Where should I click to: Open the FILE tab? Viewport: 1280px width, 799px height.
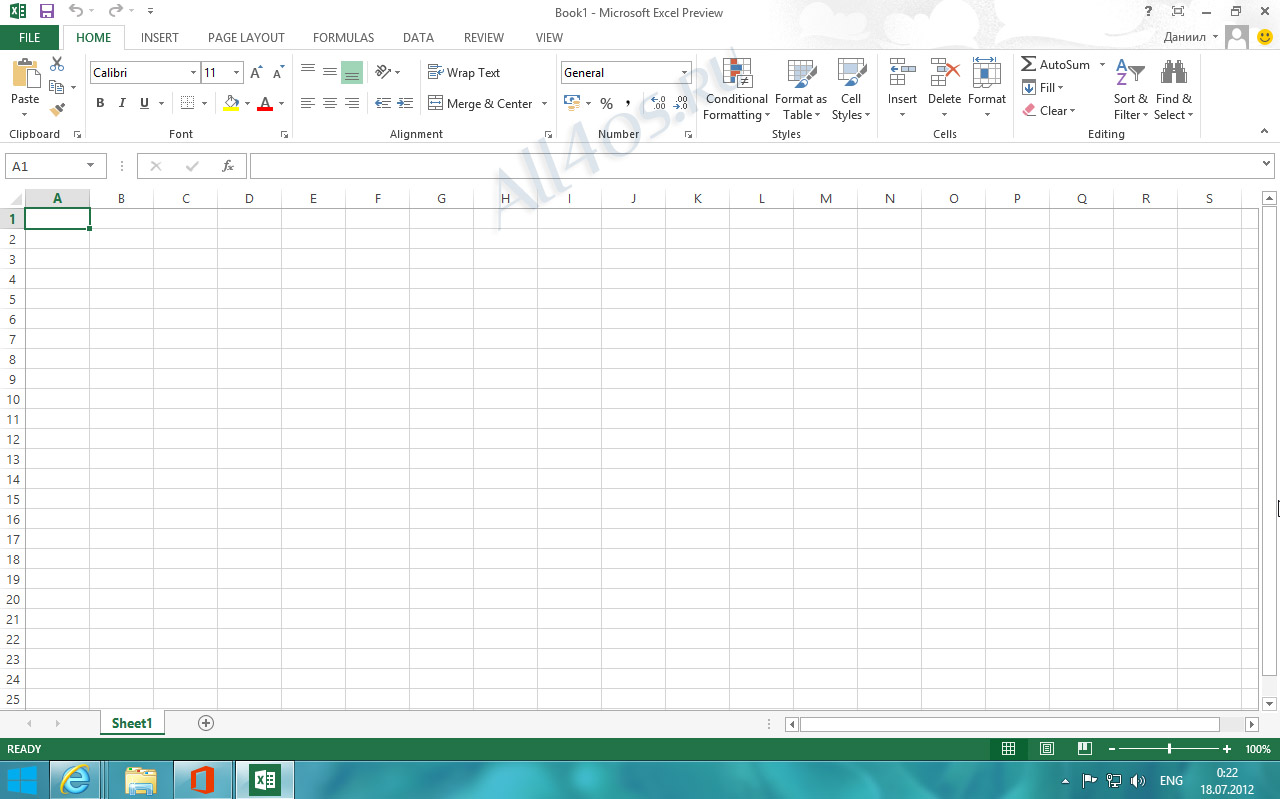click(x=30, y=38)
